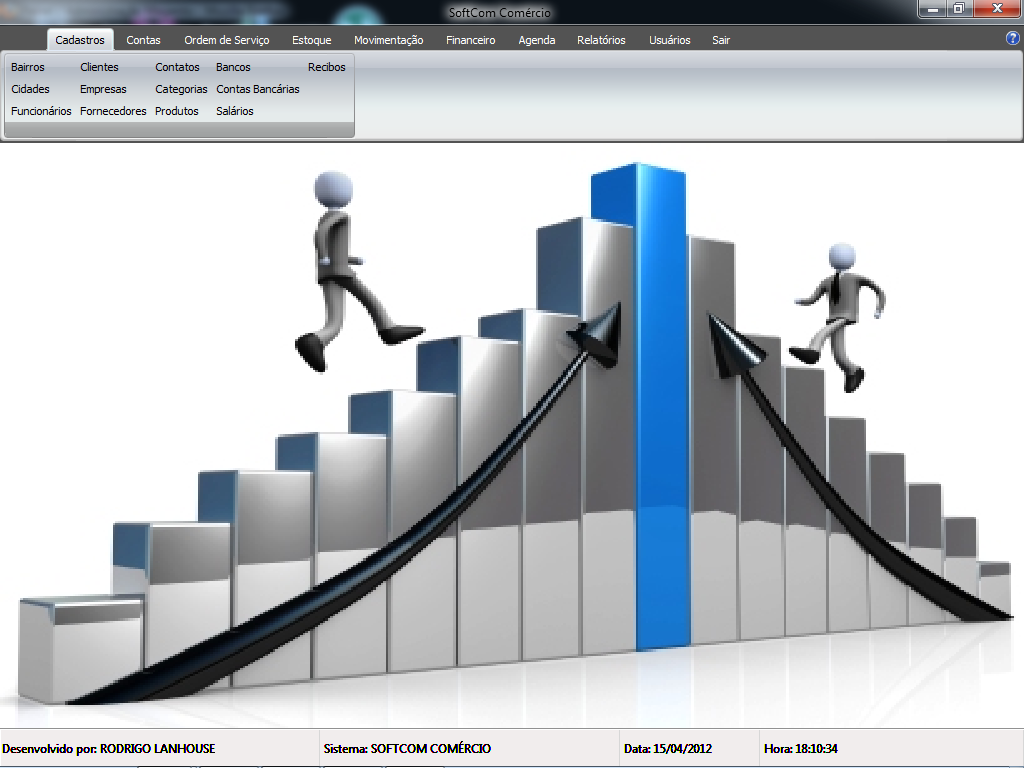Switch to the Agenda tab
1024x771 pixels.
click(536, 40)
